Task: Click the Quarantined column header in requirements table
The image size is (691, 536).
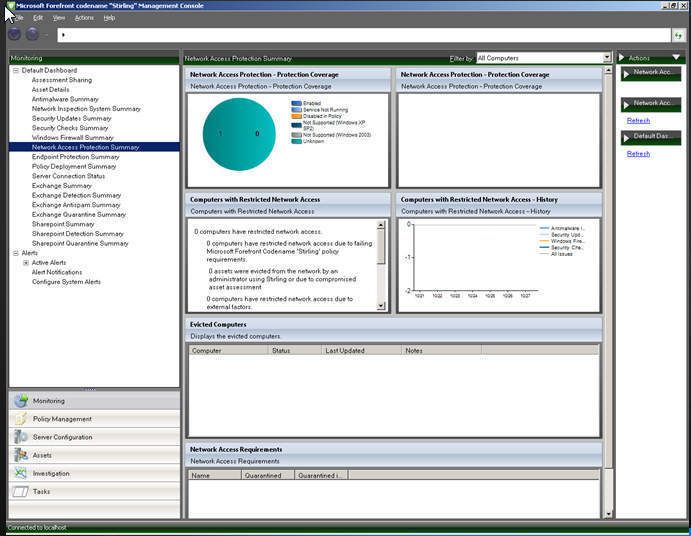Action: [268, 476]
